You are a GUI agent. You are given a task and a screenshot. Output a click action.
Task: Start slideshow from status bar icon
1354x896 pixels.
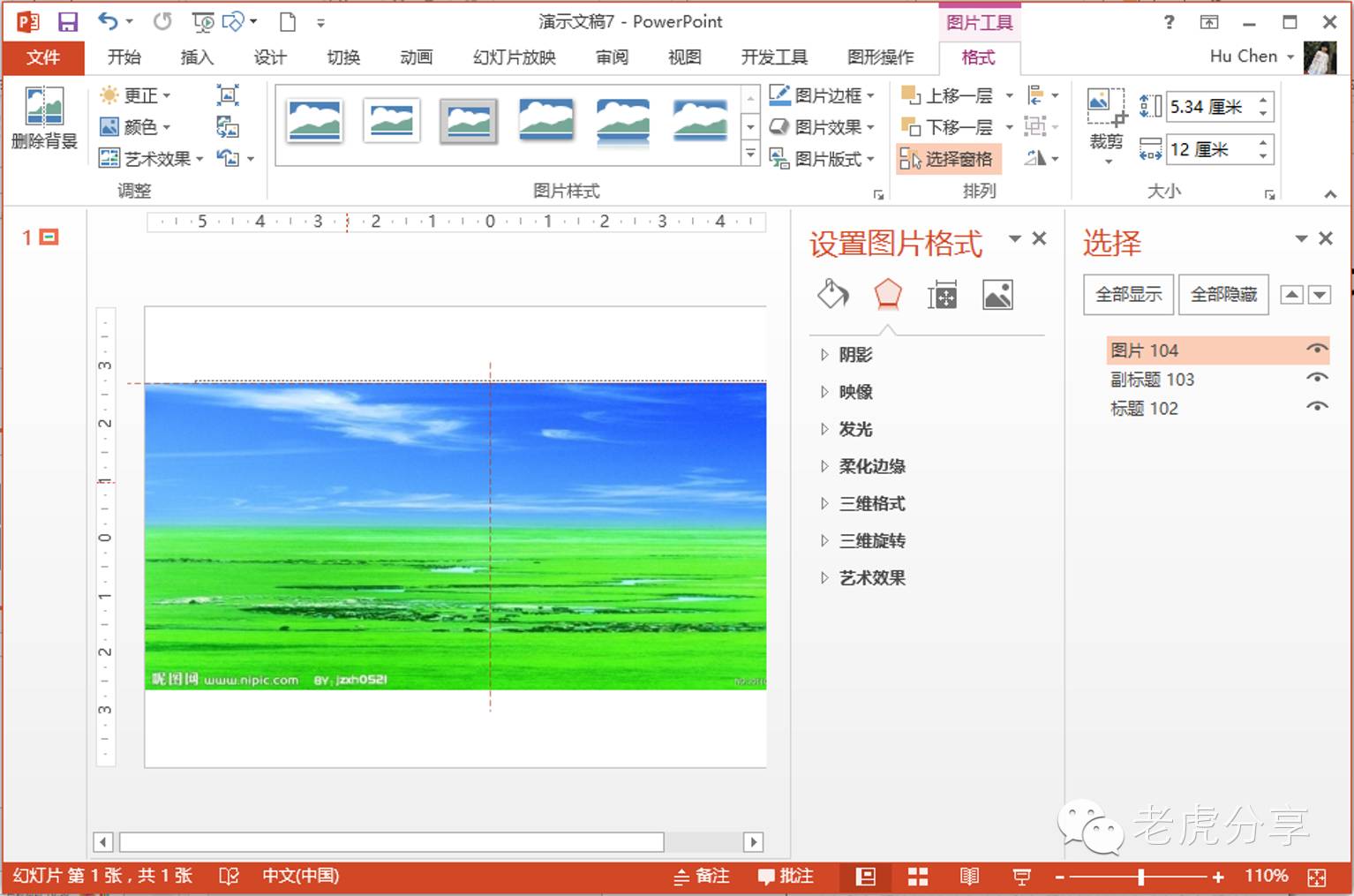1021,877
